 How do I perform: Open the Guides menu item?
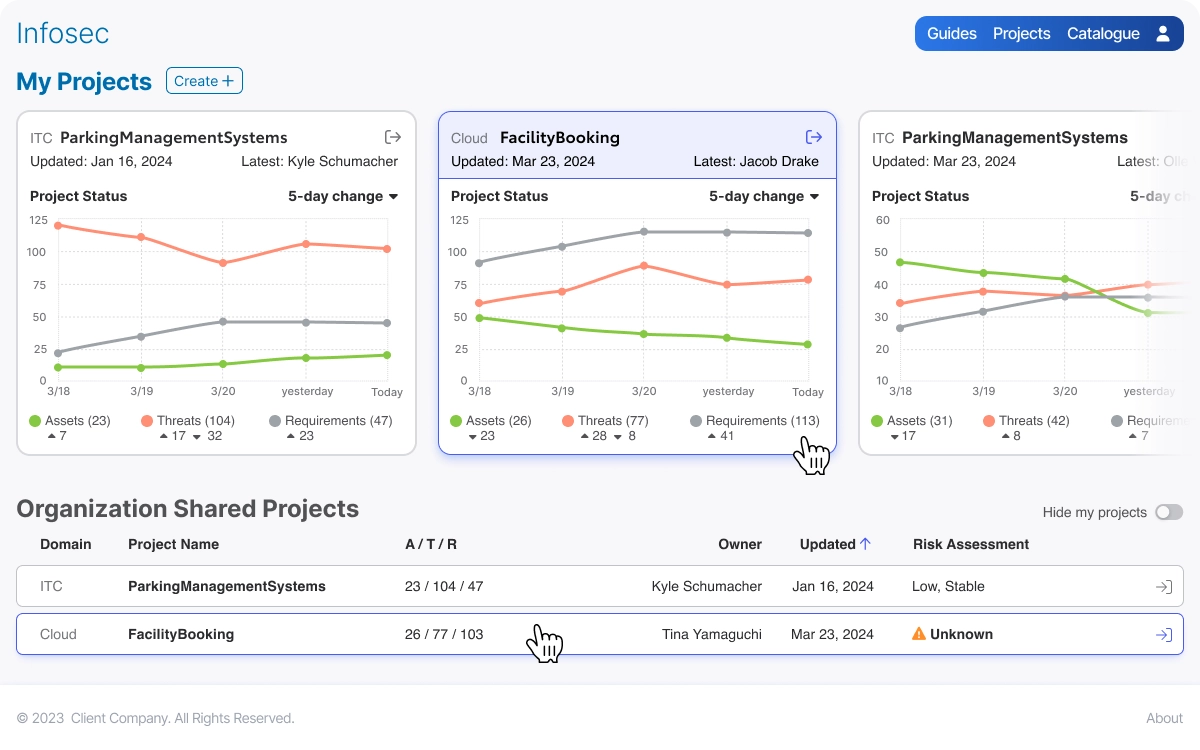click(x=952, y=34)
